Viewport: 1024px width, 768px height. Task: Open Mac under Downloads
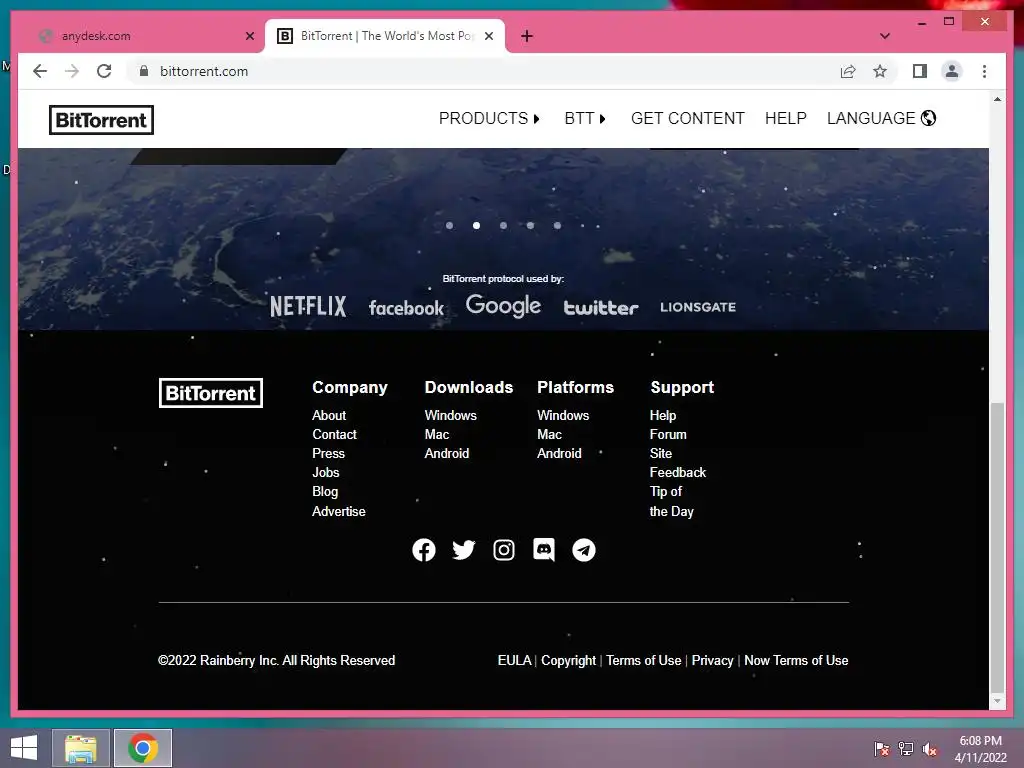pos(437,434)
